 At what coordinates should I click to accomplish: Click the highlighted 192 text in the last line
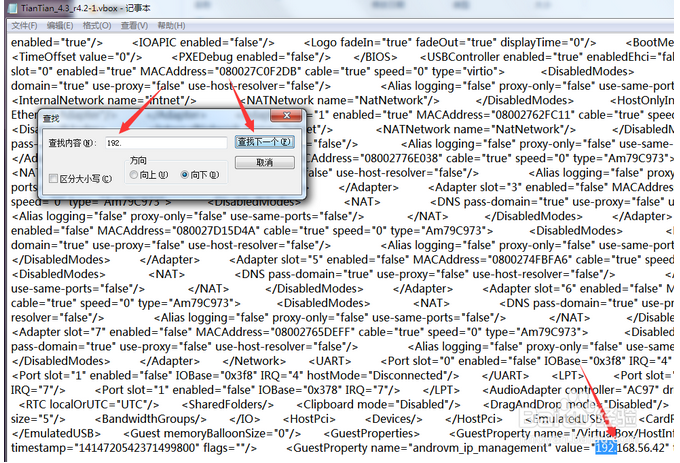point(606,448)
